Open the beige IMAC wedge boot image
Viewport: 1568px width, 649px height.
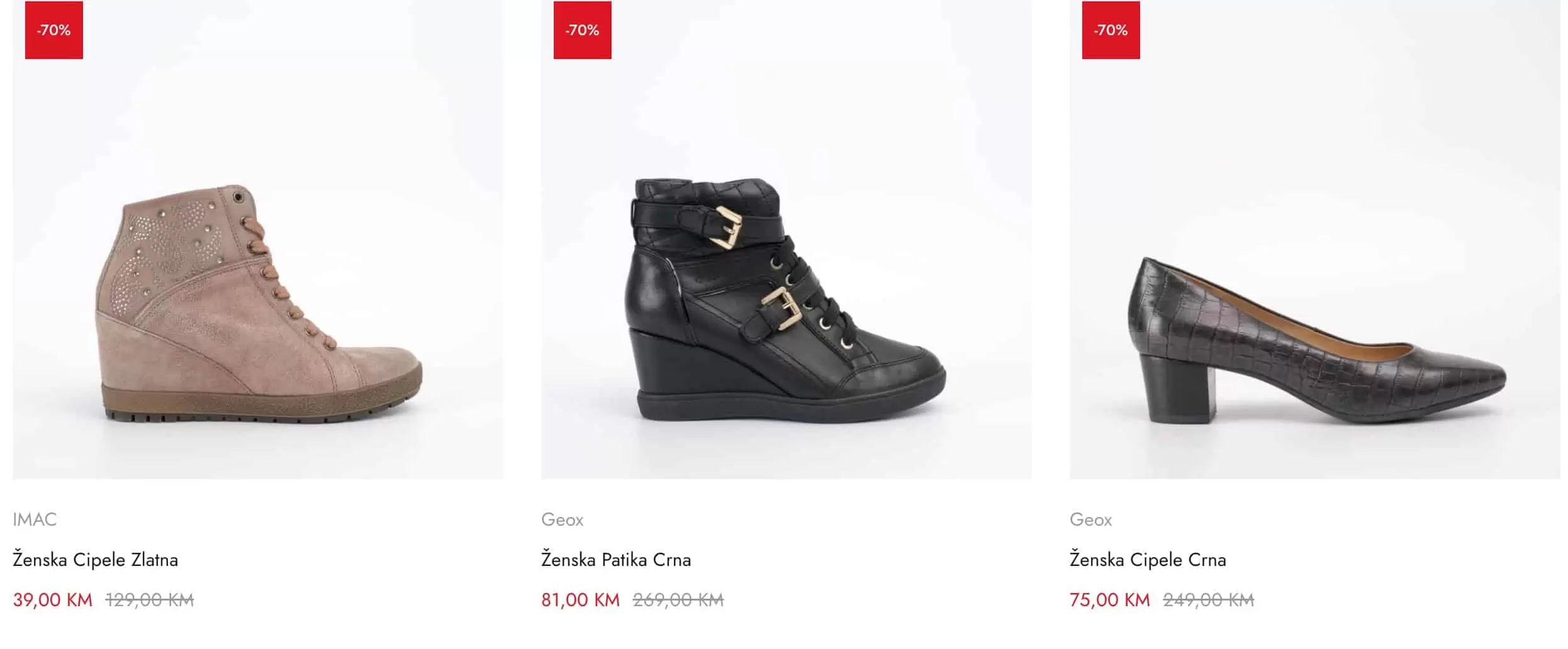[x=258, y=302]
